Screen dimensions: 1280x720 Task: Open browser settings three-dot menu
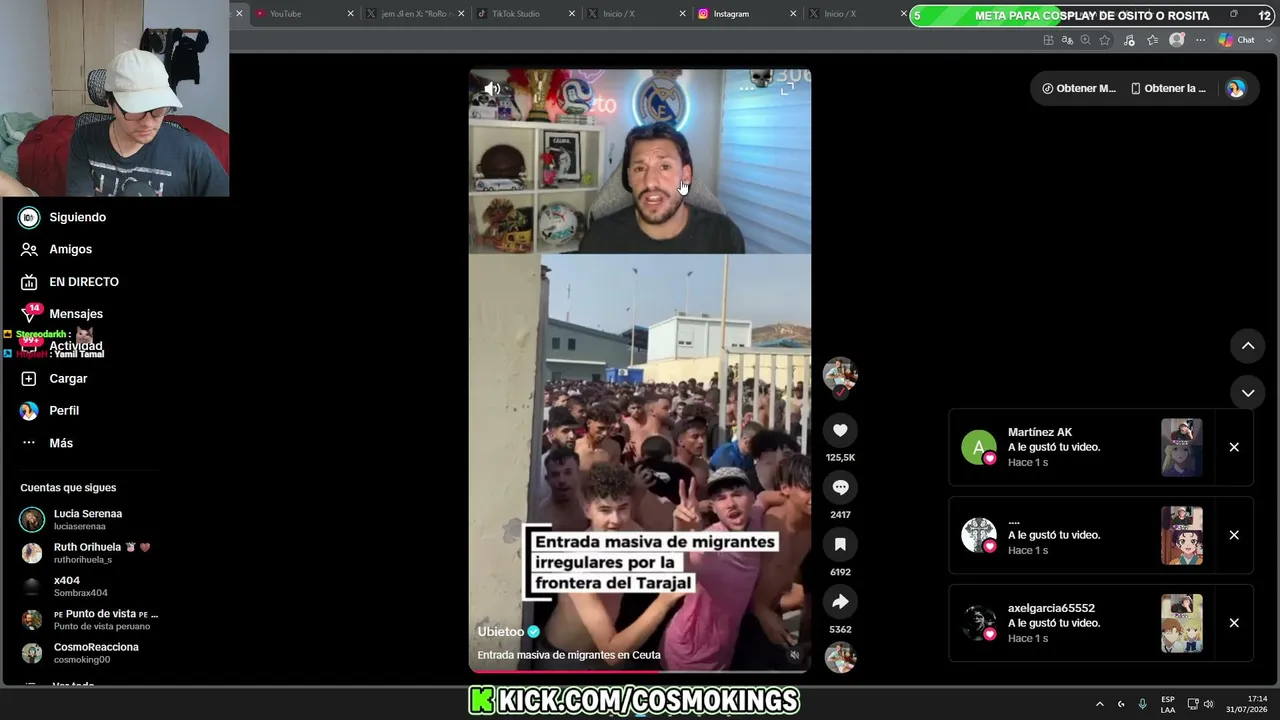pyautogui.click(x=1201, y=40)
